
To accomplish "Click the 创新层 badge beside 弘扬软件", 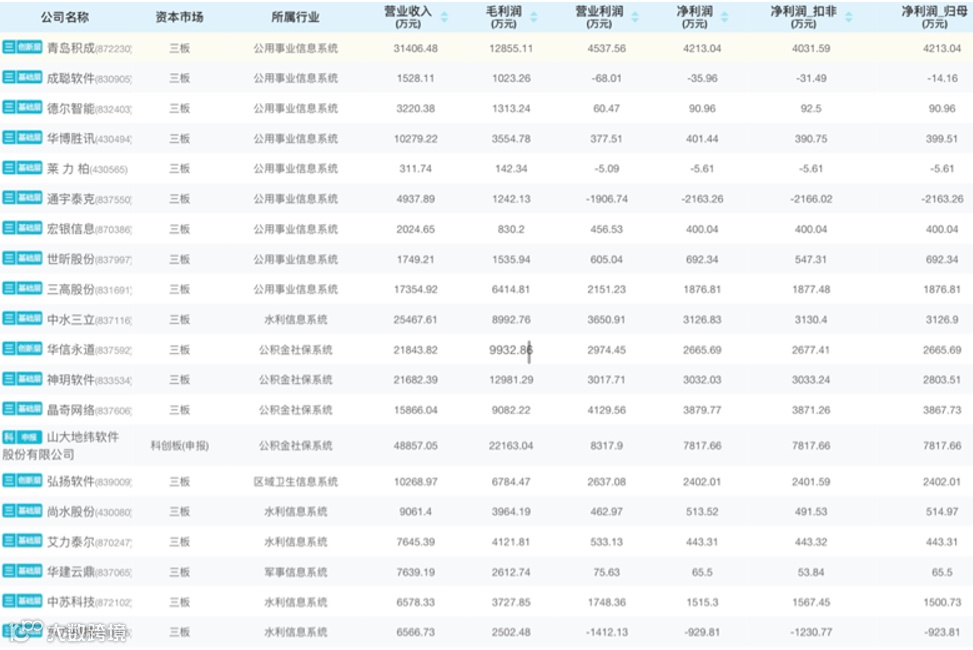I will (x=29, y=480).
